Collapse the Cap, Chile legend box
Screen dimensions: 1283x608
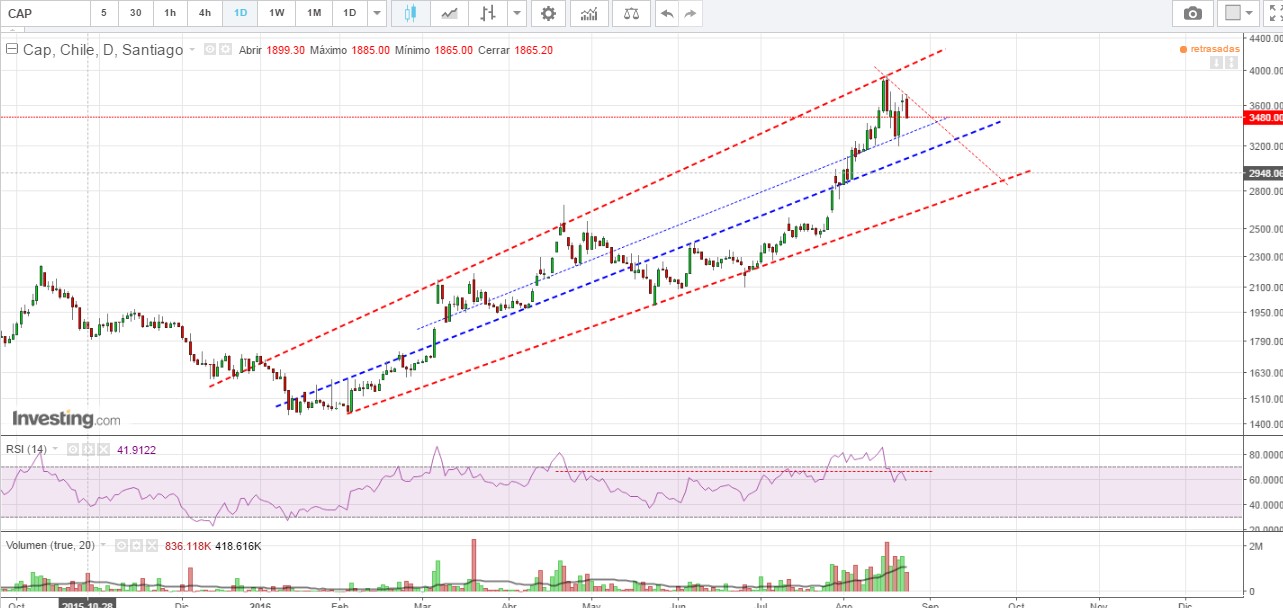(12, 49)
